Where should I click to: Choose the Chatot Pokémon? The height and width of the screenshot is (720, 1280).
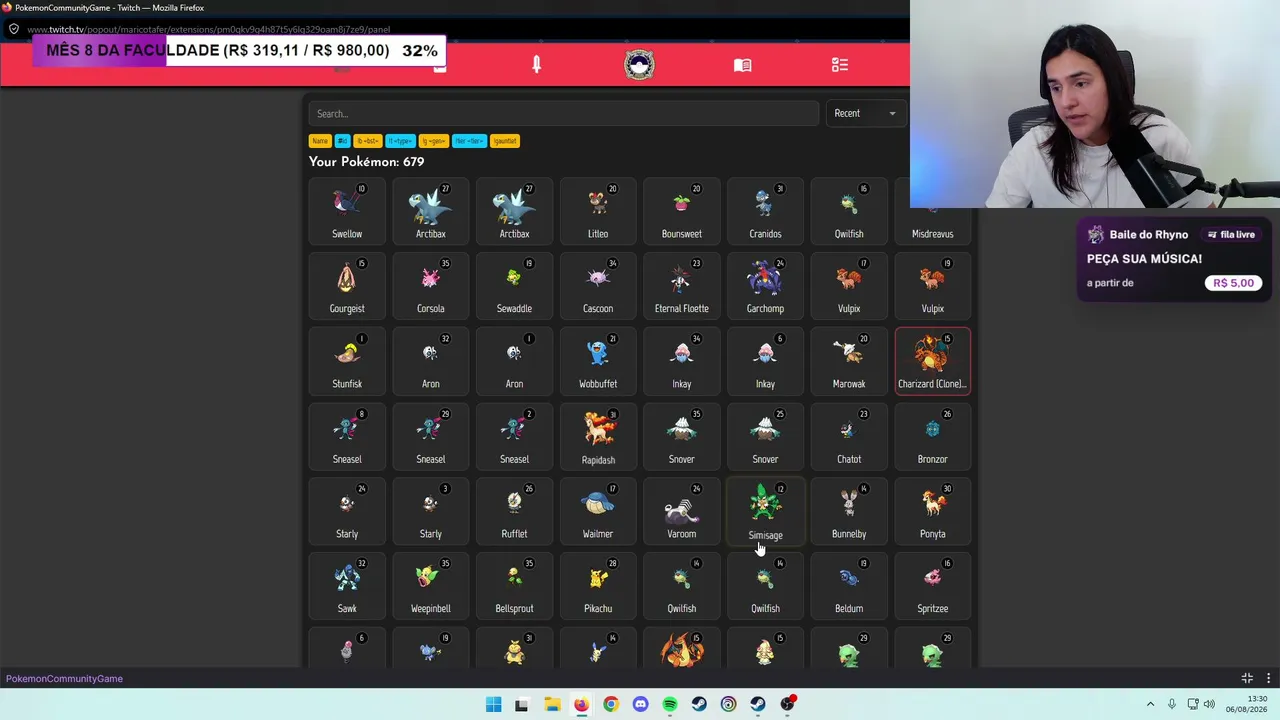[849, 437]
